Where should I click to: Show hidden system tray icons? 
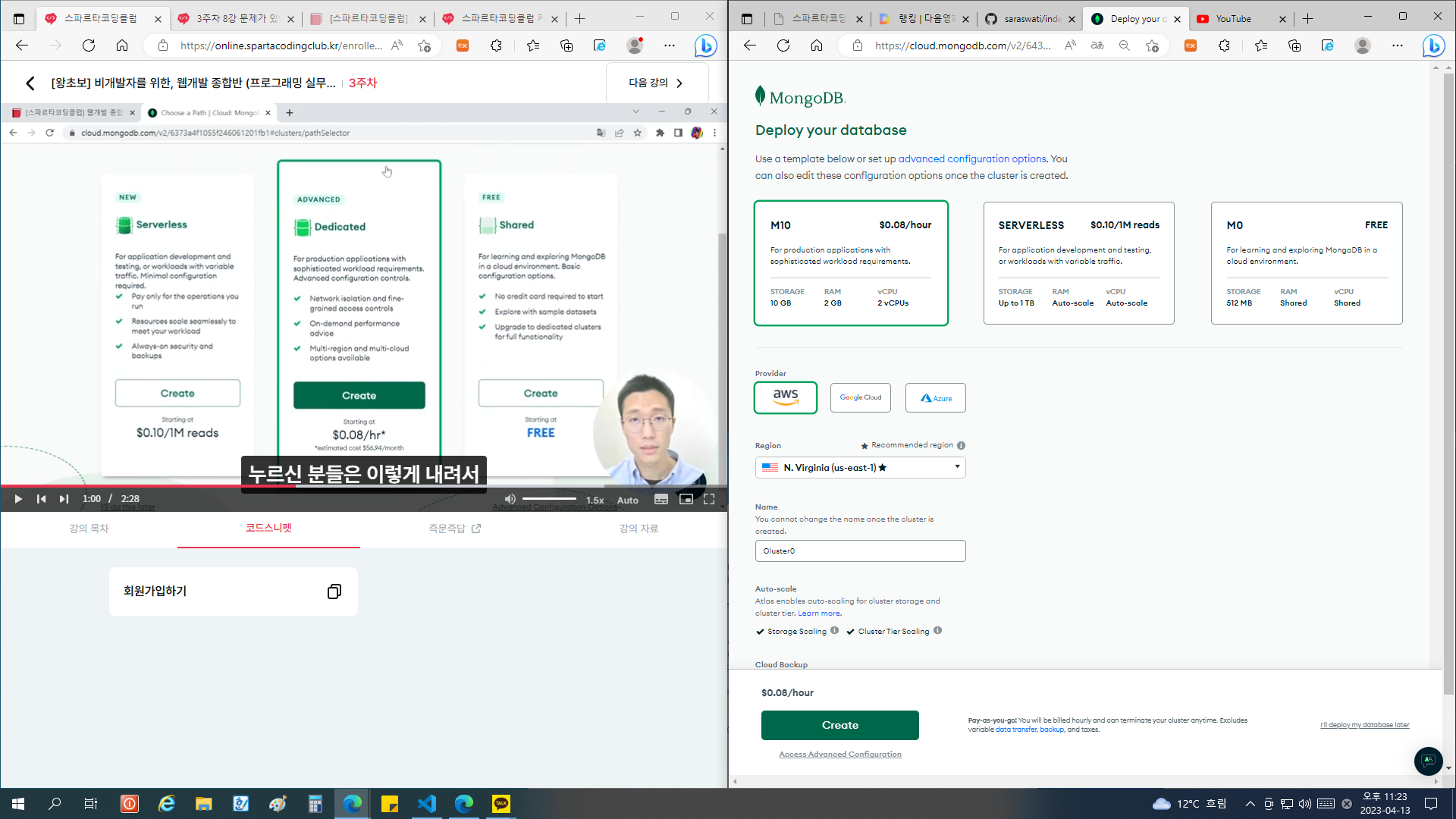pos(1250,804)
